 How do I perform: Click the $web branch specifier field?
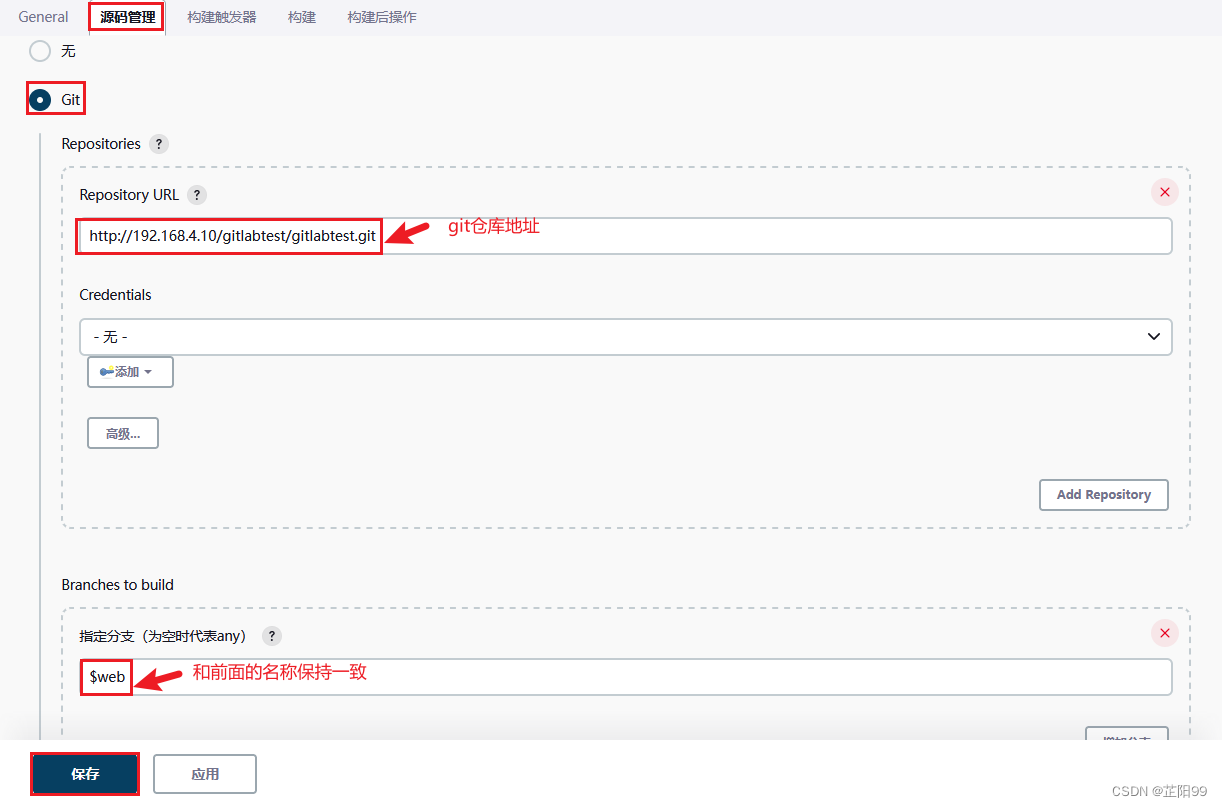click(626, 677)
